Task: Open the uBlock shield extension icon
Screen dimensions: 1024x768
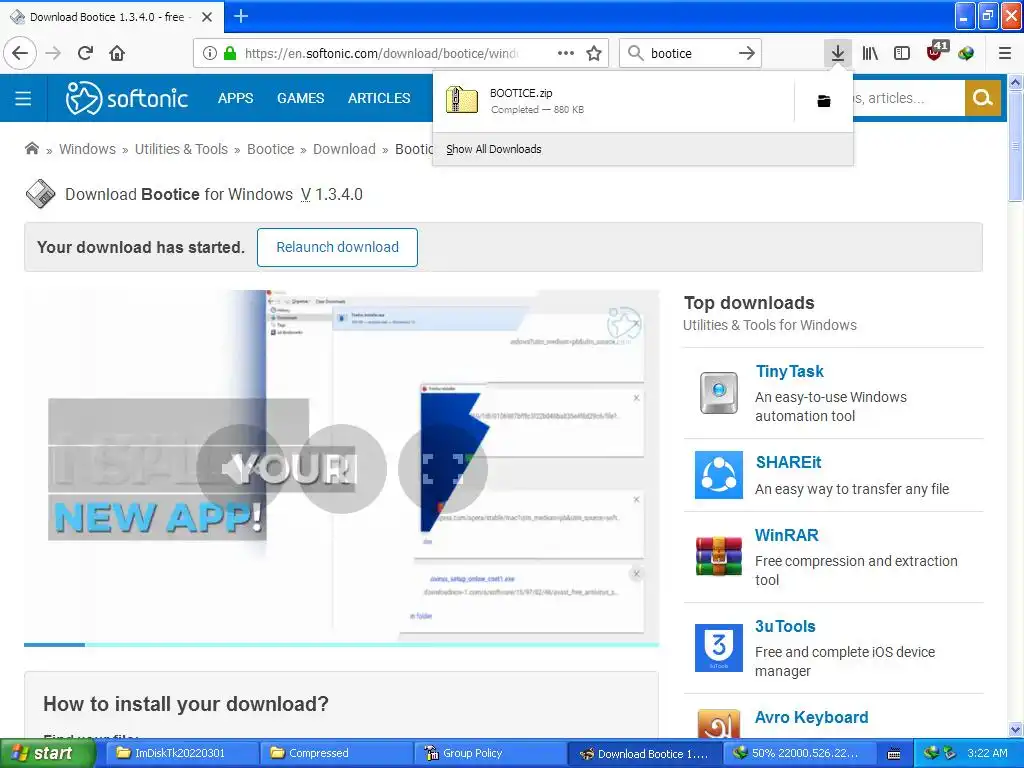Action: pos(936,51)
